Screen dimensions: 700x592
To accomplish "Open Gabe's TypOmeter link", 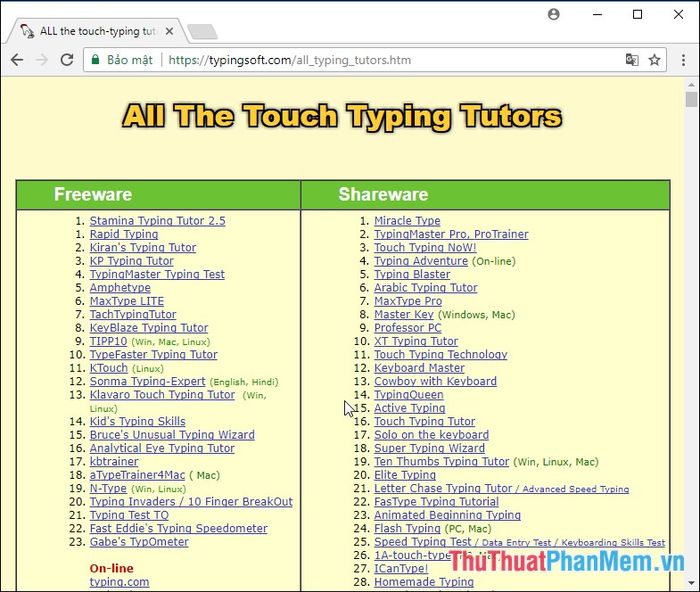I will pos(139,542).
